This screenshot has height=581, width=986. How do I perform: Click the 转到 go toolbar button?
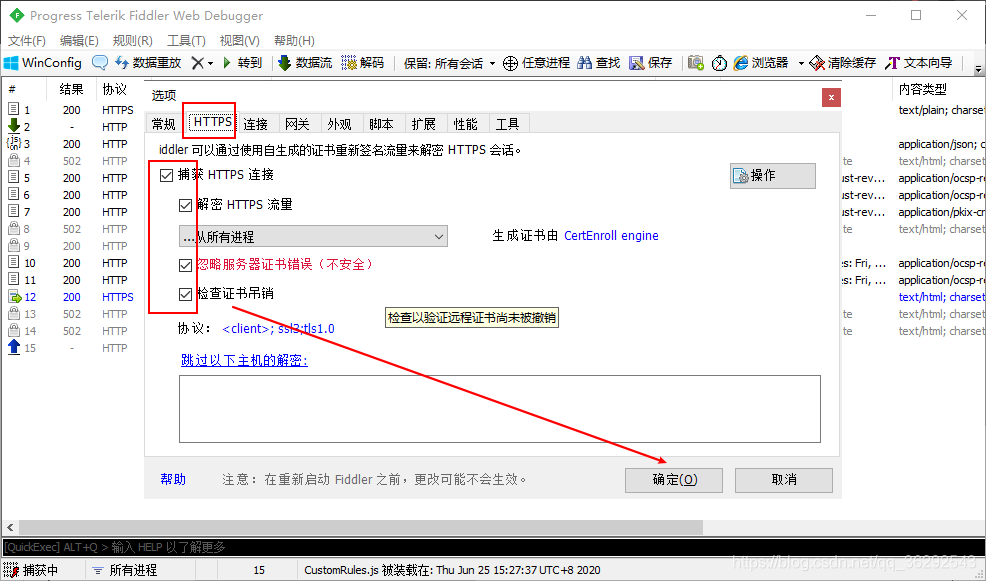pyautogui.click(x=243, y=63)
